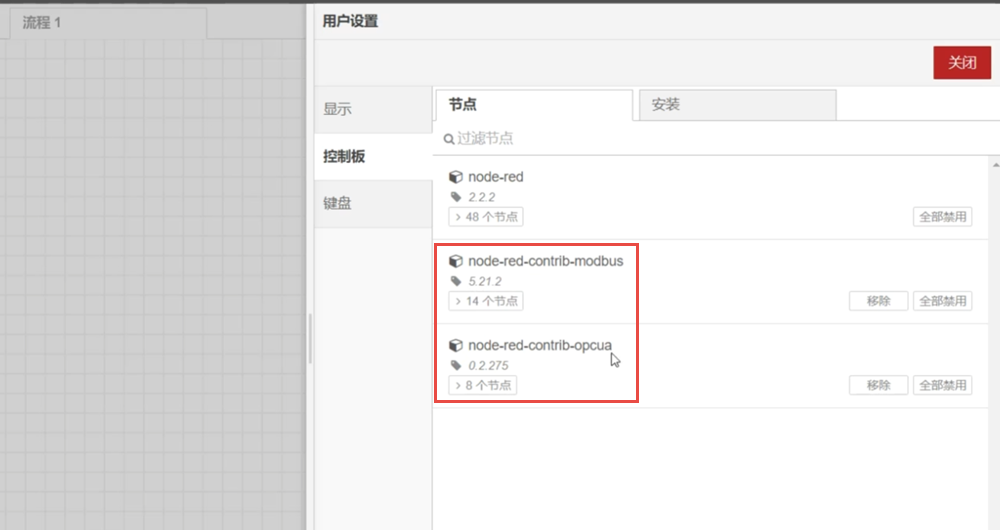Click 移除 for node-red-contrib-opcua

click(878, 385)
